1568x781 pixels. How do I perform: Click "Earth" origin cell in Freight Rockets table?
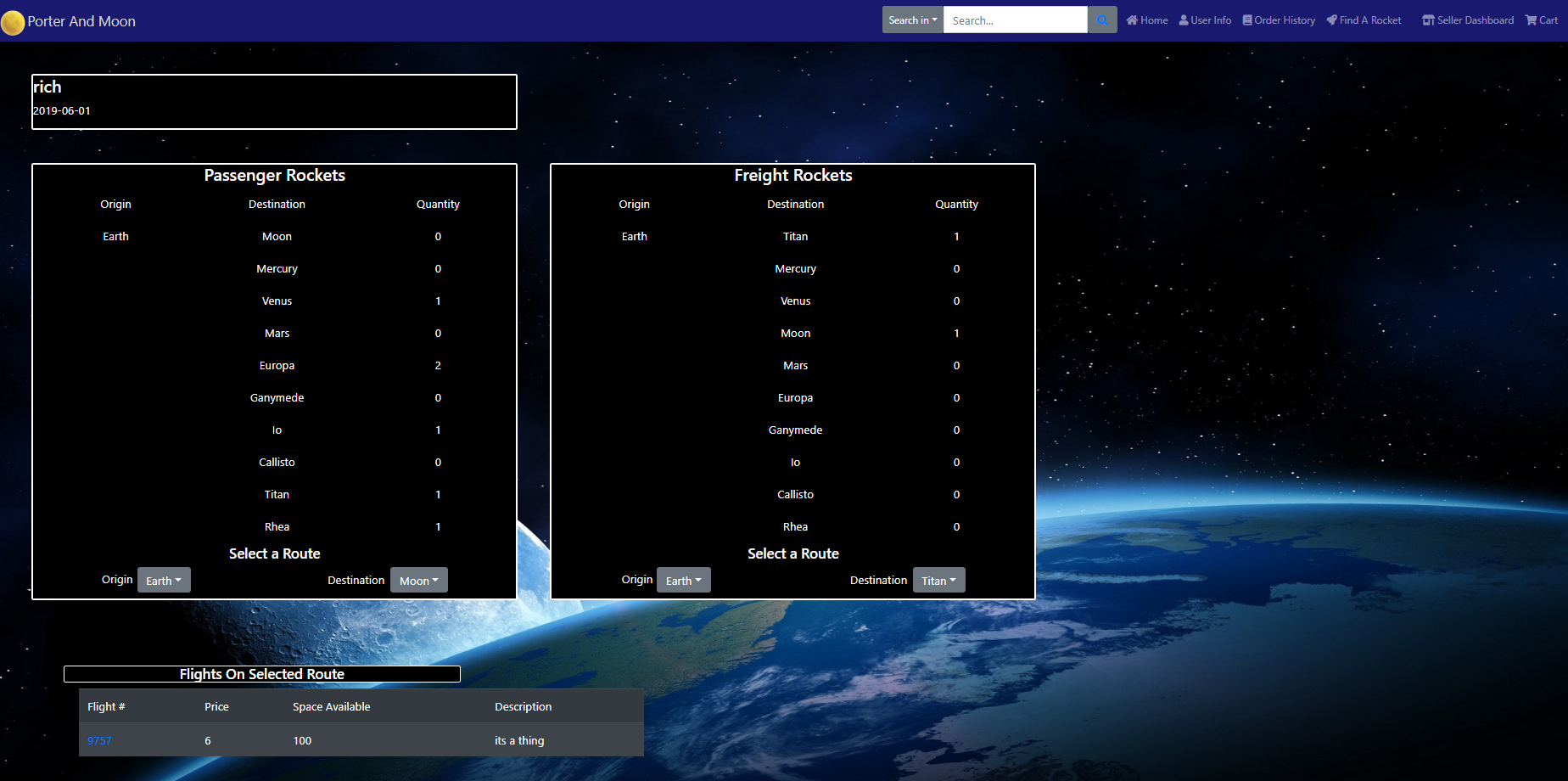[x=635, y=237]
